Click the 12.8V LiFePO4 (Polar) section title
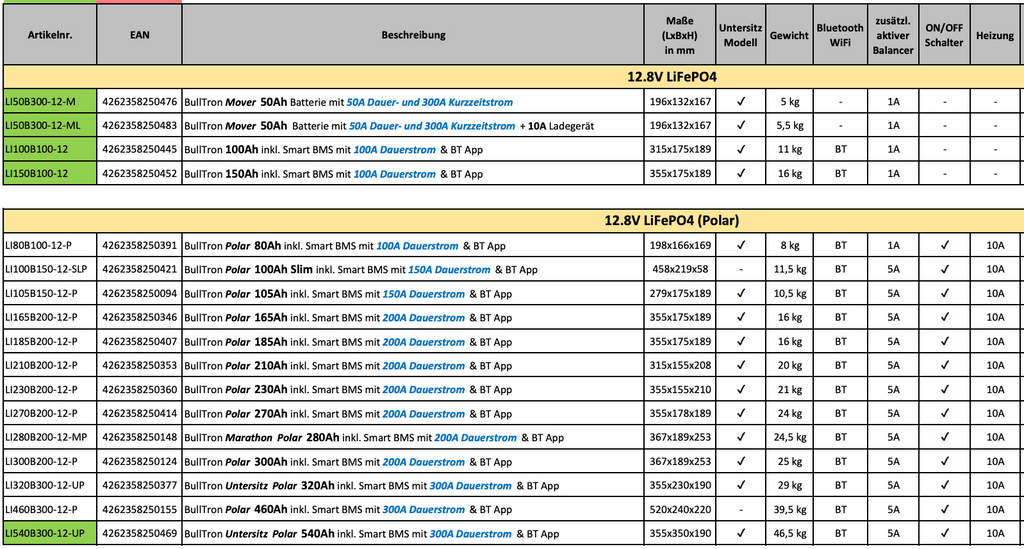The height and width of the screenshot is (549, 1024). (x=671, y=220)
